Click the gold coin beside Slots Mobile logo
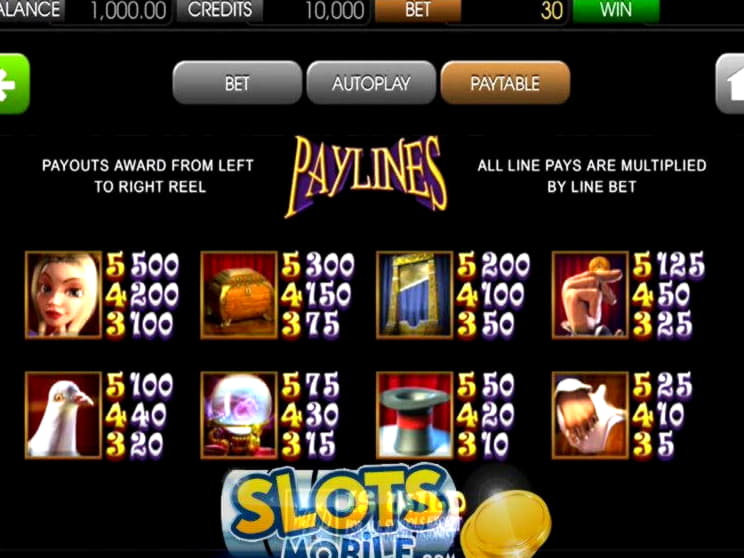The height and width of the screenshot is (558, 744). (x=505, y=524)
